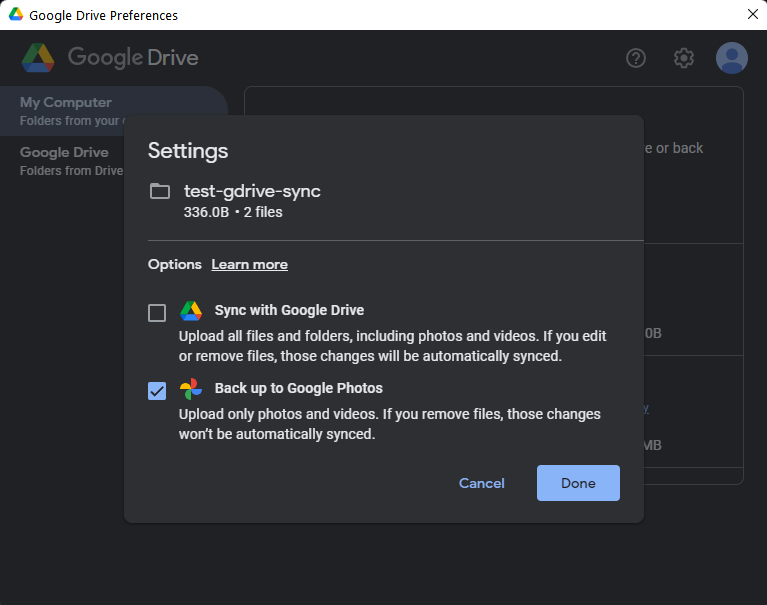Open the settings gear icon
This screenshot has width=767, height=605.
683,58
